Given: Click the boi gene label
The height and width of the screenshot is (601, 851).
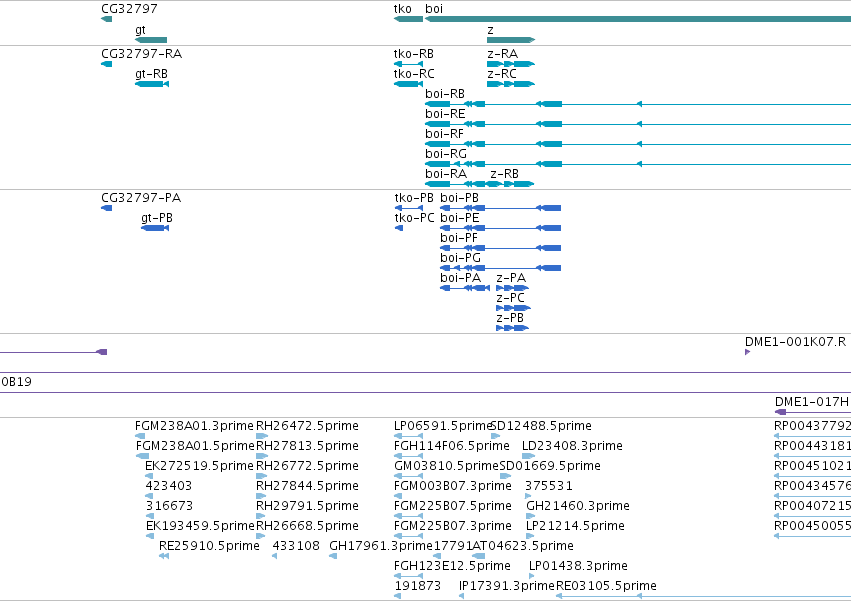Looking at the screenshot, I should click(x=434, y=9).
